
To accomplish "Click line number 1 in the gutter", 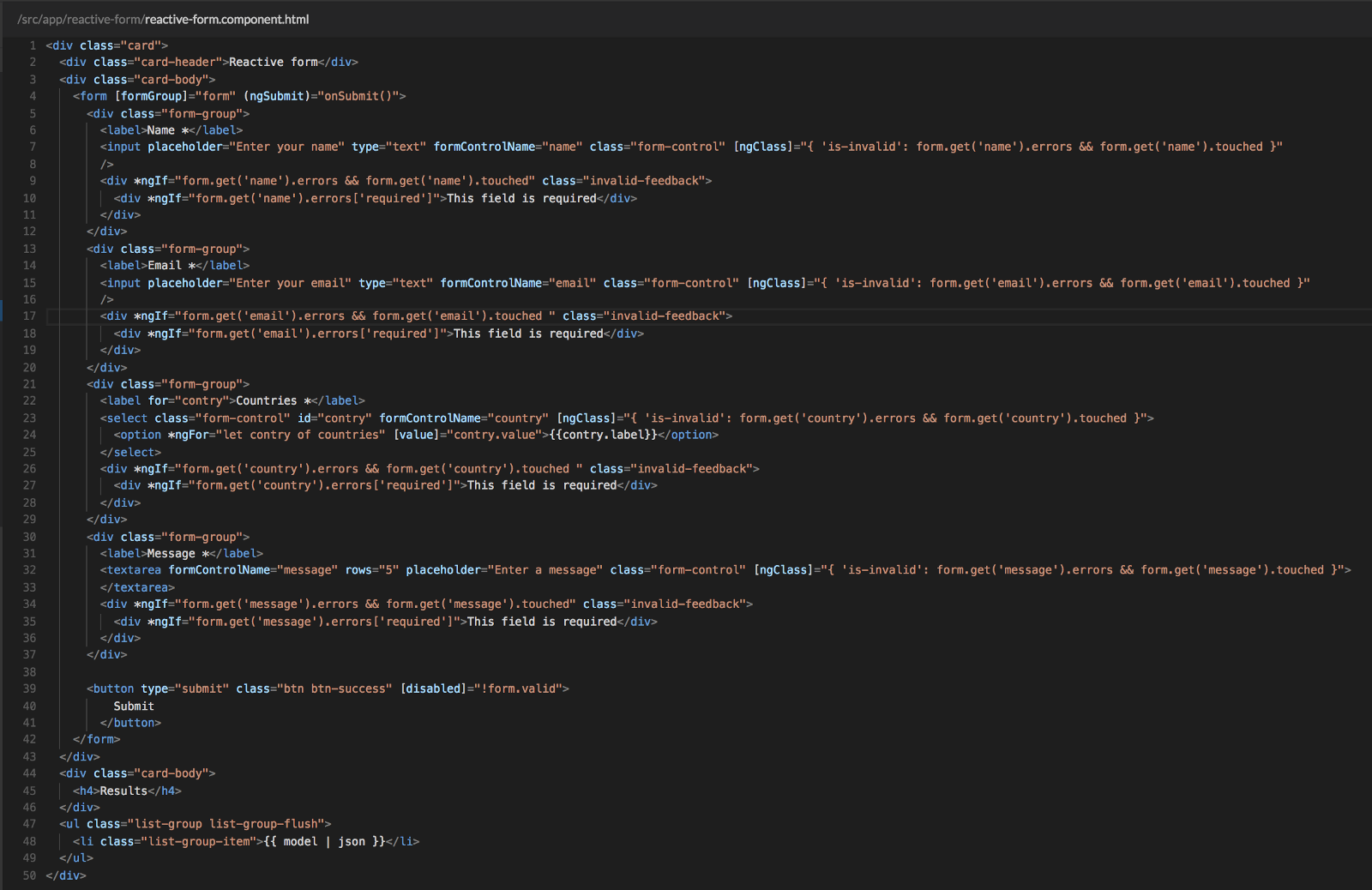I will (33, 45).
